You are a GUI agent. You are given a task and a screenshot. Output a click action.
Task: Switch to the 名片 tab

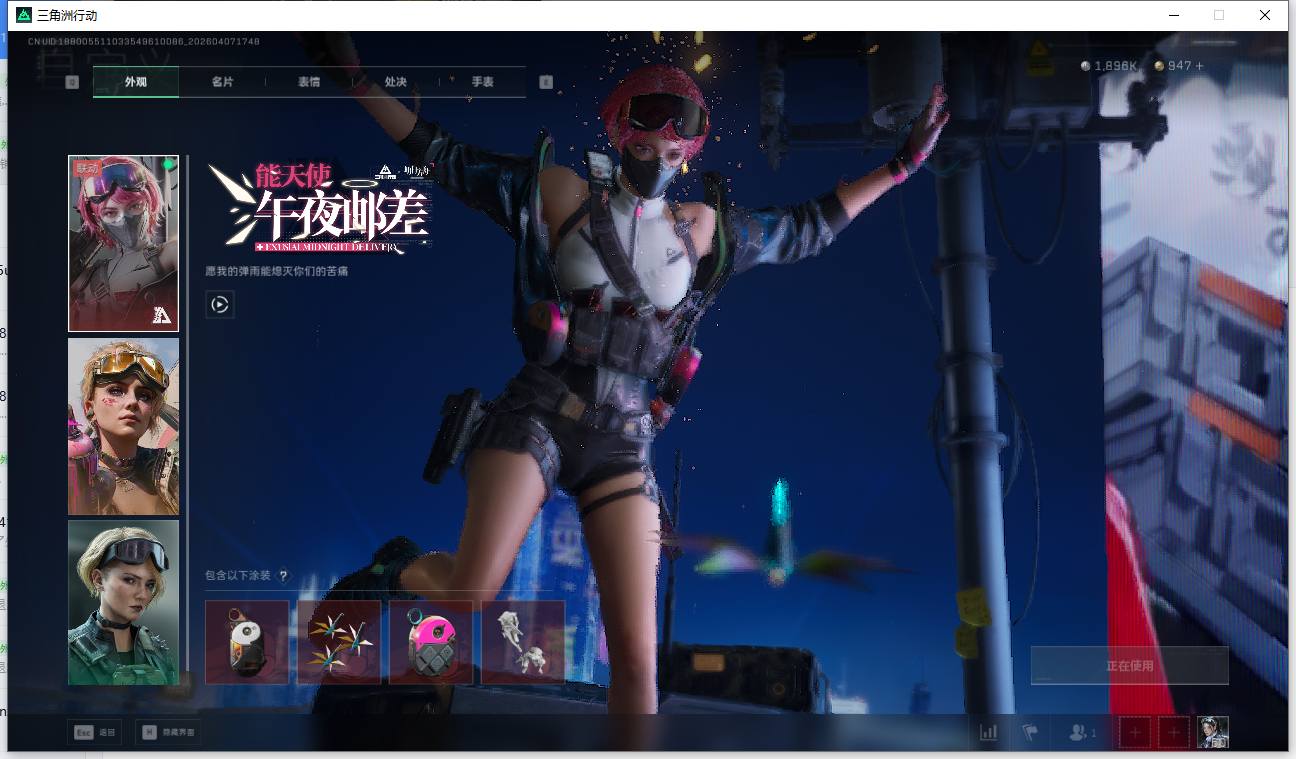coord(222,82)
